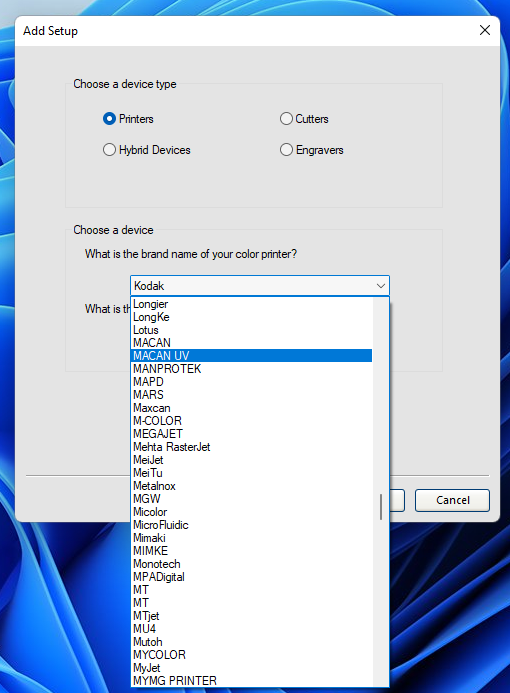Image resolution: width=510 pixels, height=693 pixels.
Task: Pick MACAN (not UV) in the list
Action: (x=251, y=343)
